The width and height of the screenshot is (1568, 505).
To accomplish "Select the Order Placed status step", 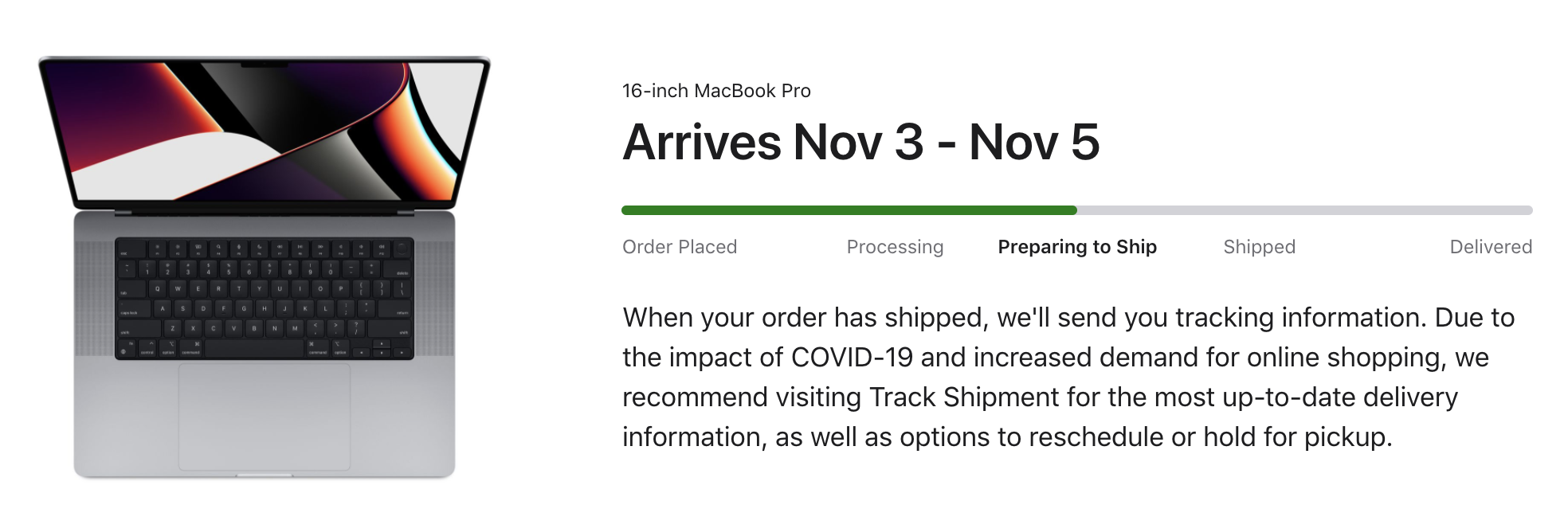I will 680,247.
